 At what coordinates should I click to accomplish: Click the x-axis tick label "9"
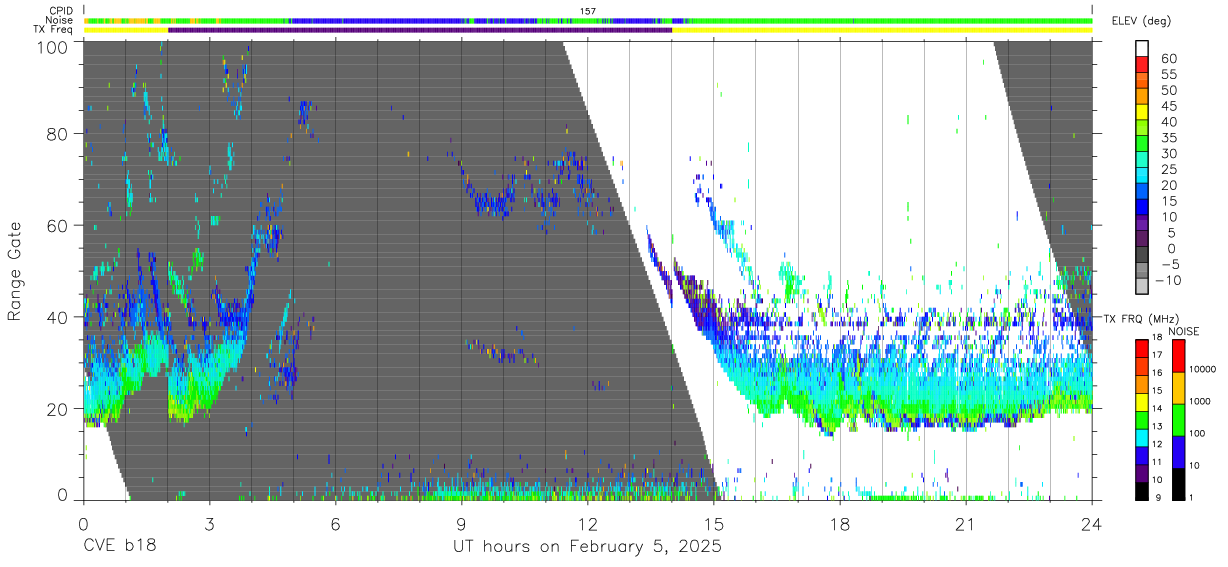(x=461, y=525)
